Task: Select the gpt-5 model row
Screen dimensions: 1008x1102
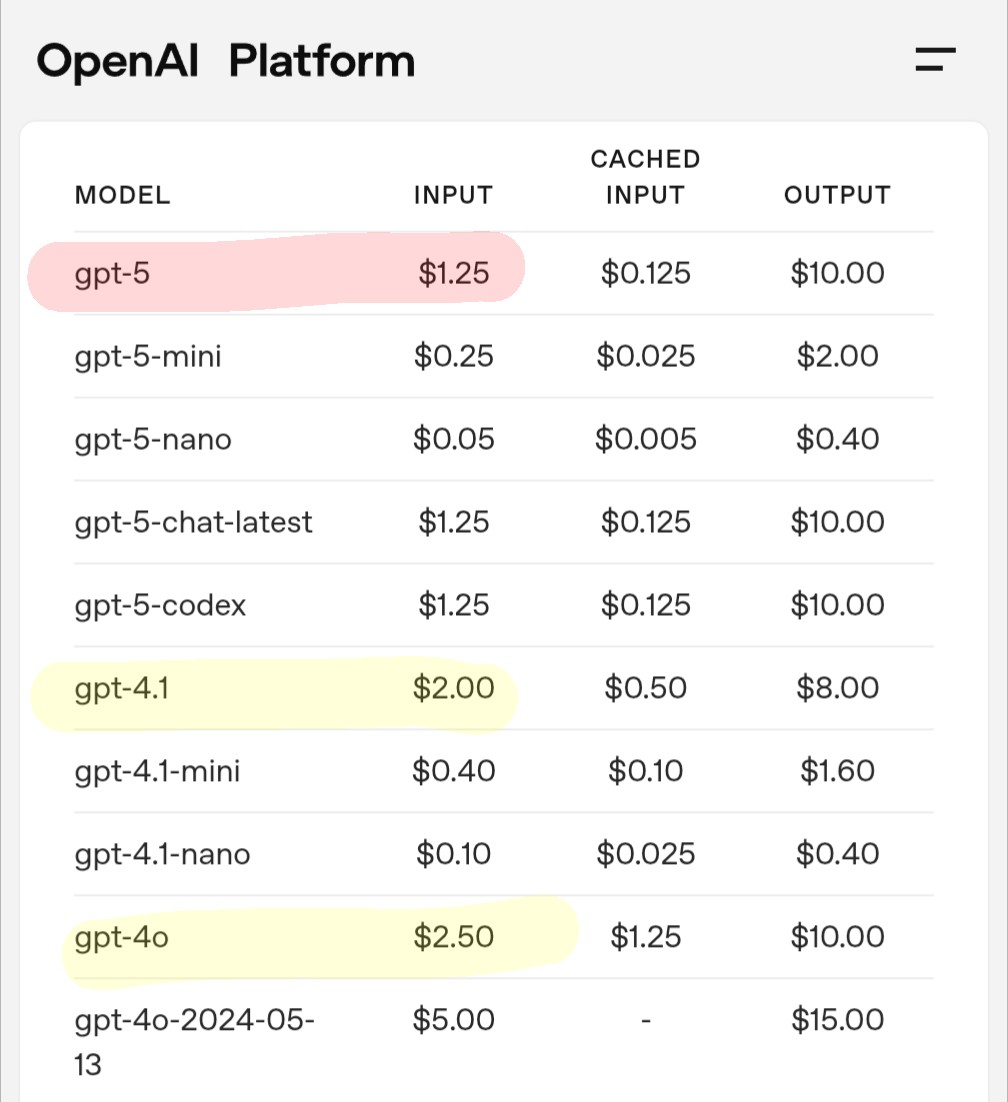Action: (504, 273)
